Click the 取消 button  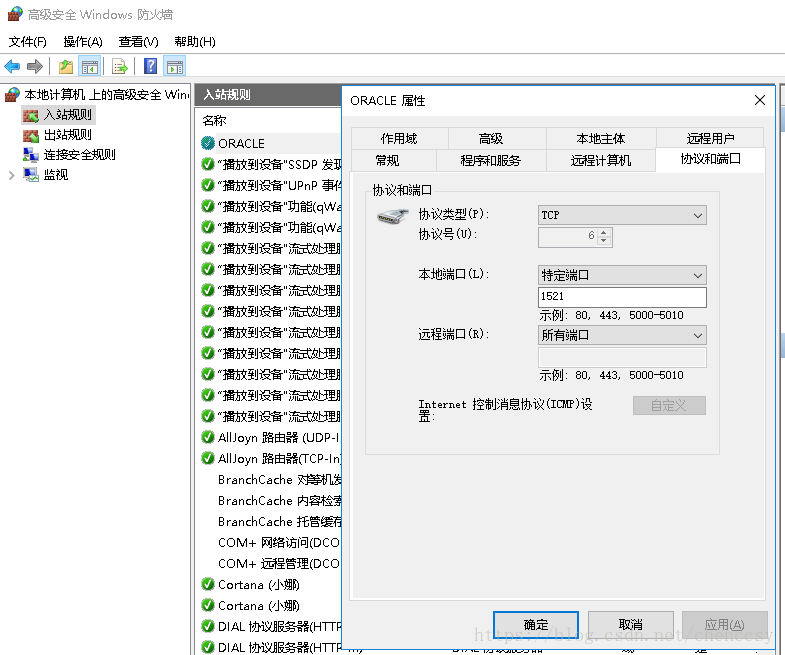coord(630,624)
